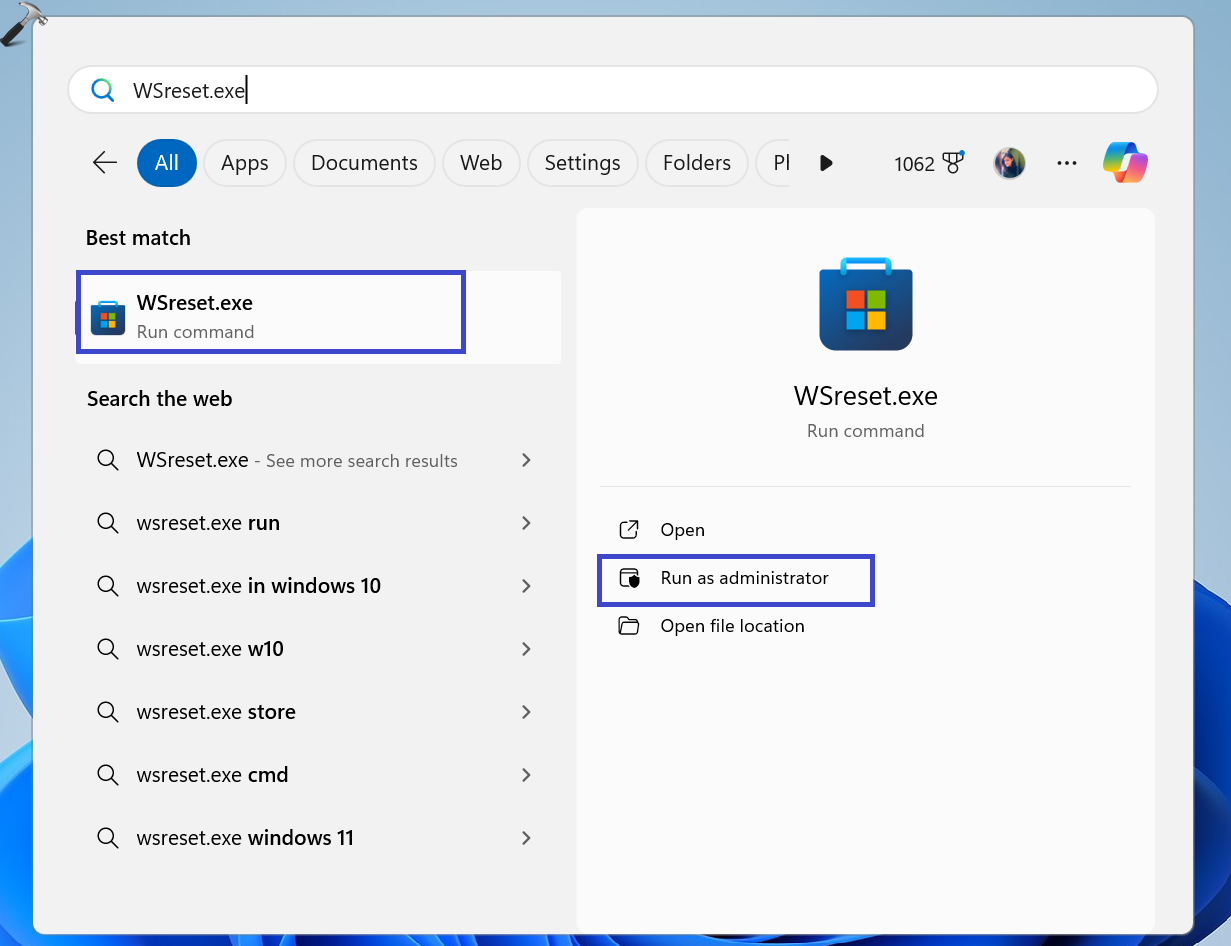
Task: Click Open in the right pane
Action: coord(682,530)
